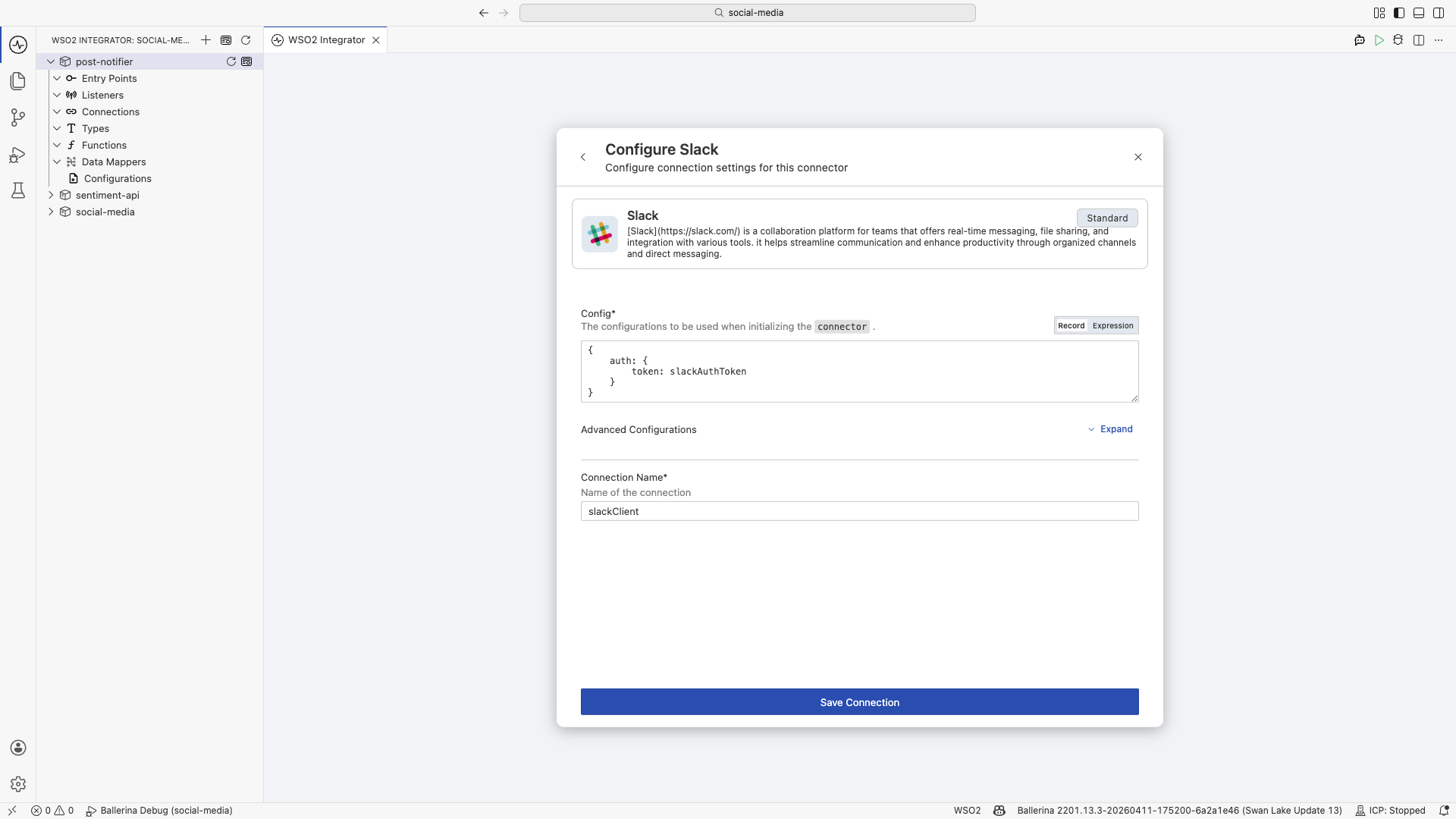Open the More Actions ellipsis menu
The image size is (1456, 819).
(1439, 40)
